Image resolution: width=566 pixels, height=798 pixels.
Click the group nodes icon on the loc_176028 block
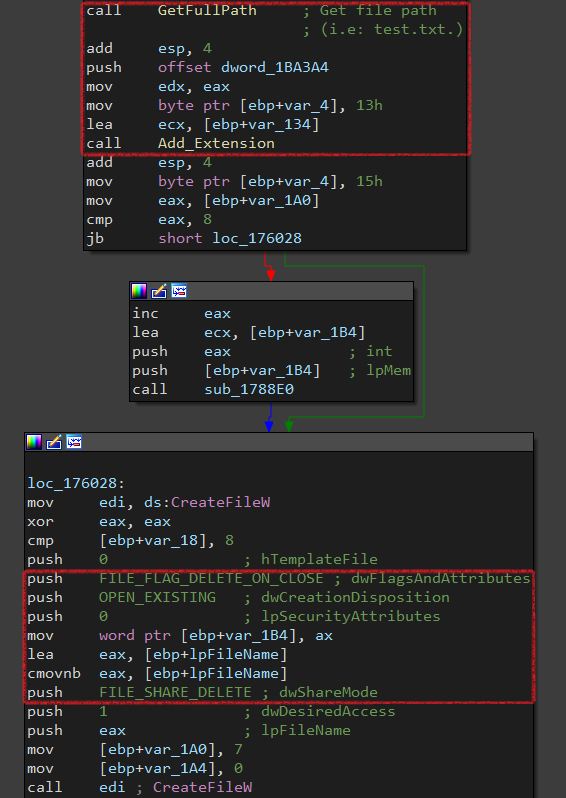(x=74, y=442)
